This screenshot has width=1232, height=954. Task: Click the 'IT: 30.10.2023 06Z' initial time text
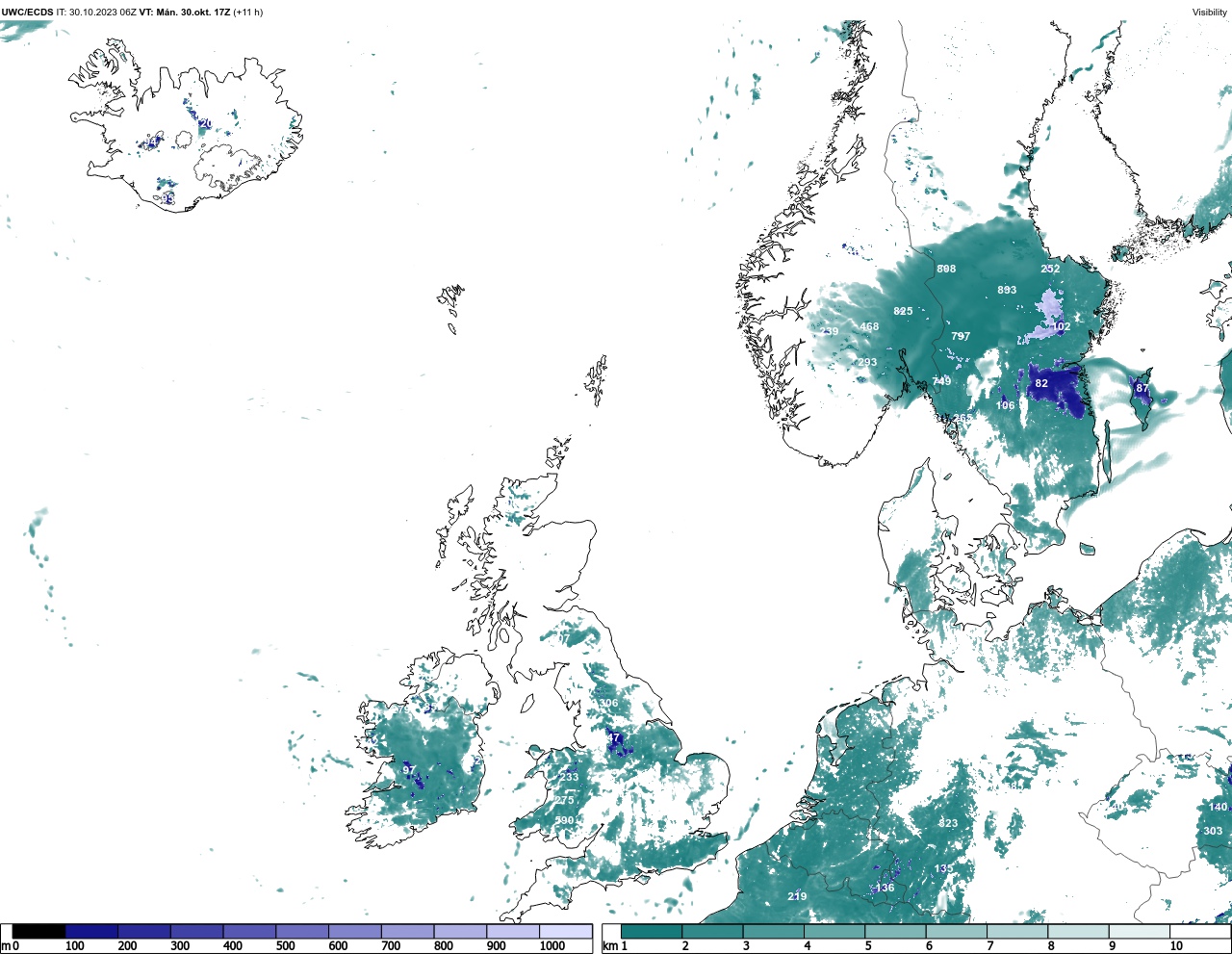[96, 13]
